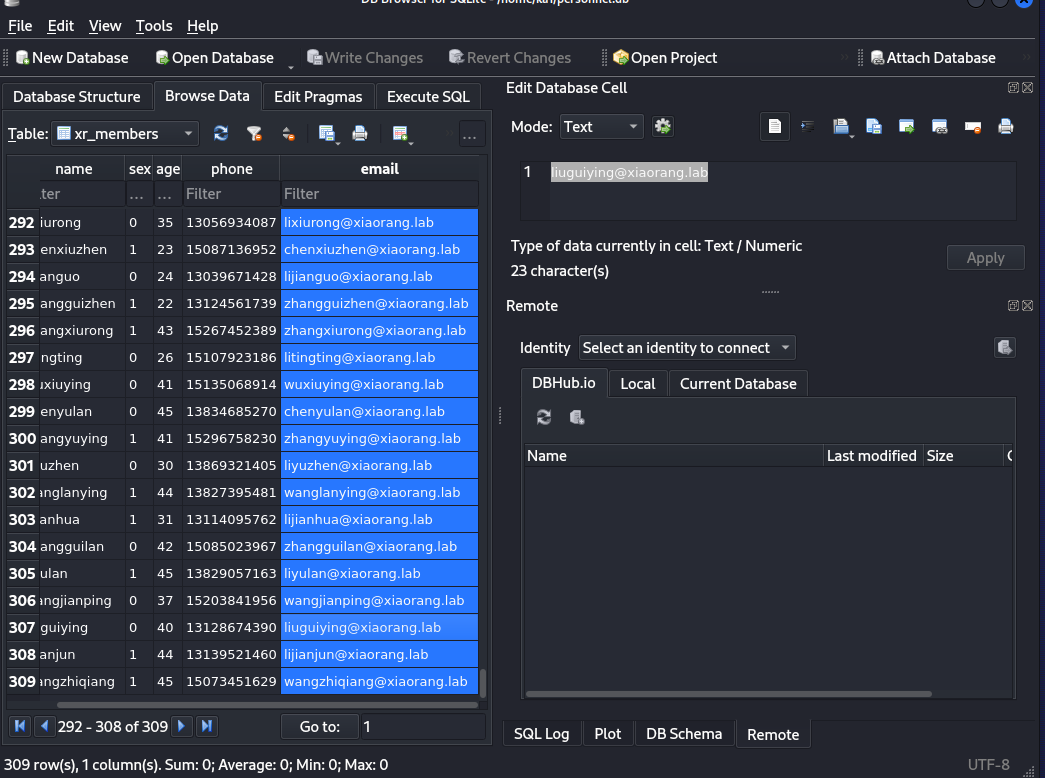Screen dimensions: 1045x778
Task: Print the cell editor contents
Action: click(1005, 126)
